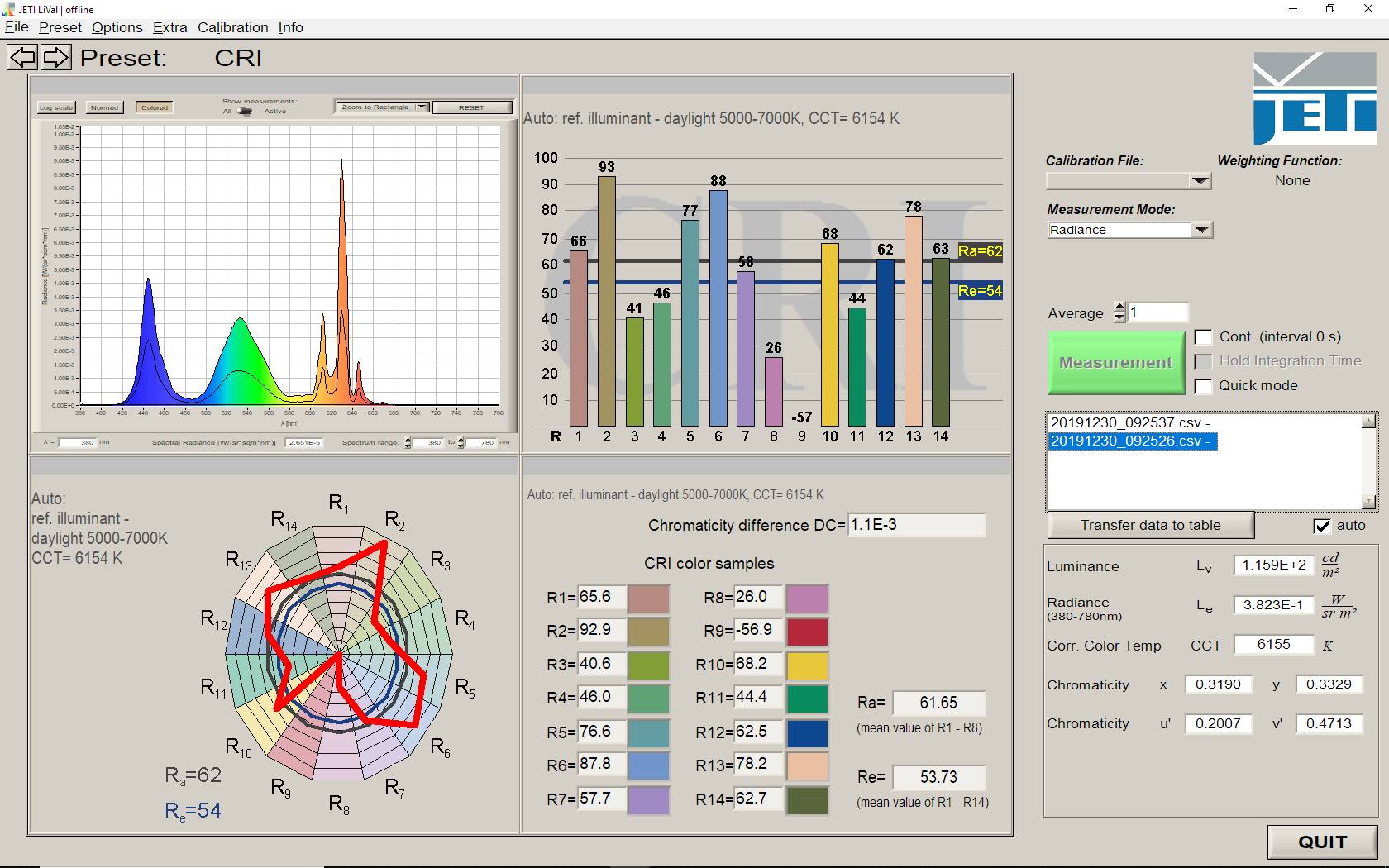Click the spectrum range end stepper
Image resolution: width=1389 pixels, height=868 pixels.
coord(461,443)
